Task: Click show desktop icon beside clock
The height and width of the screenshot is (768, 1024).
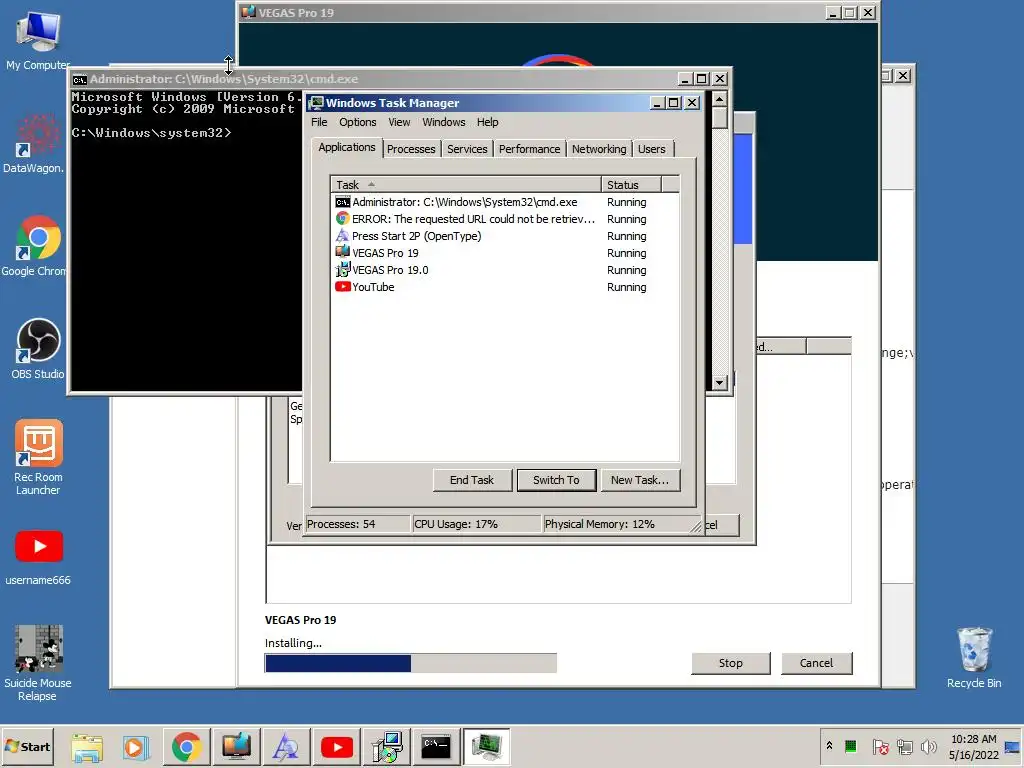Action: coord(1013,747)
